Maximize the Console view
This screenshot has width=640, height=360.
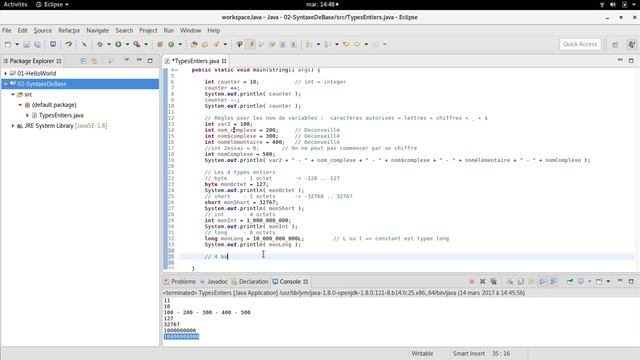click(x=631, y=281)
